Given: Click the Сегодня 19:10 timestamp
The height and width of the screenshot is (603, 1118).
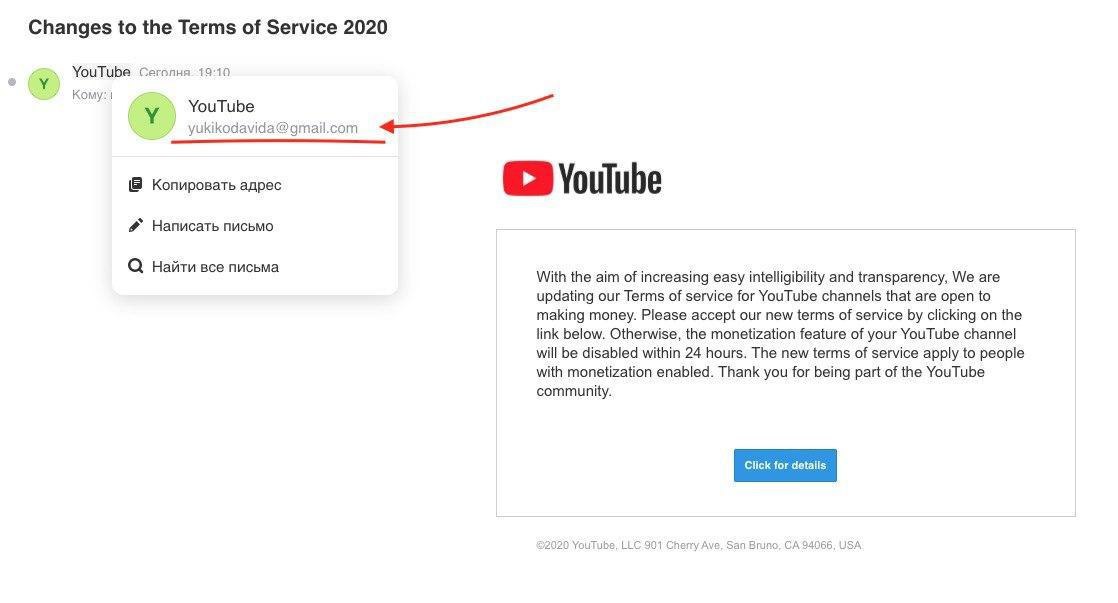Looking at the screenshot, I should tap(184, 72).
